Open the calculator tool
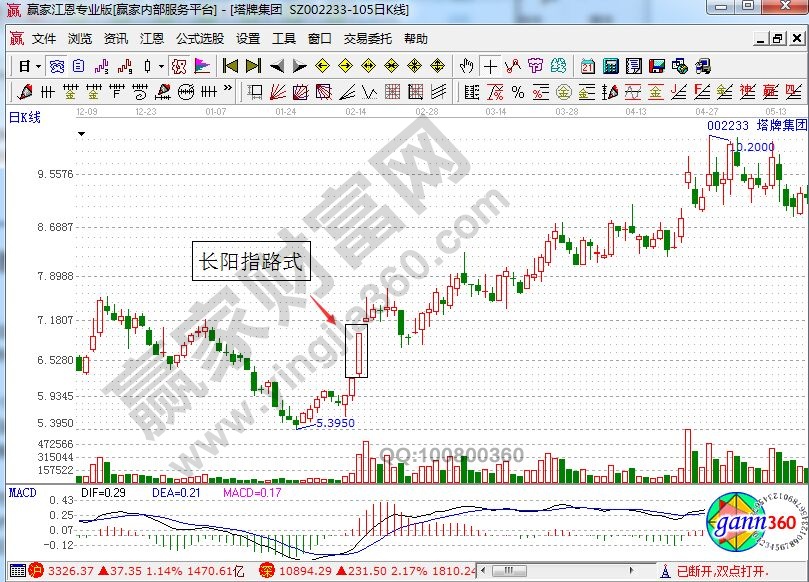The height and width of the screenshot is (582, 809). tap(610, 66)
